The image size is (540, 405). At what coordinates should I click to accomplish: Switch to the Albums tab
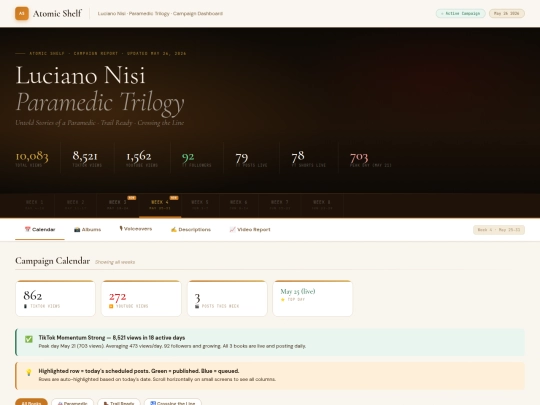click(87, 229)
